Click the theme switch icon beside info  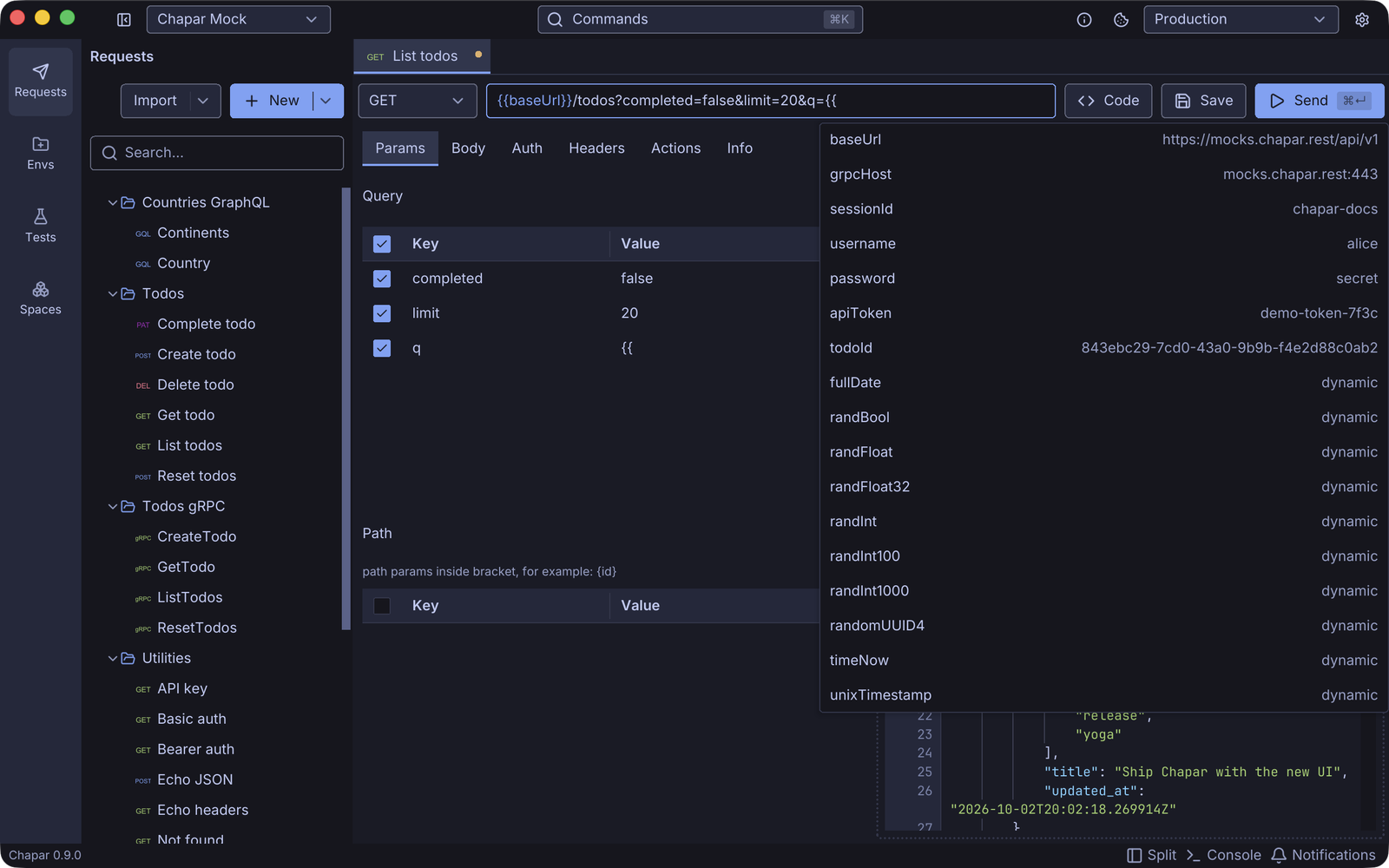(1121, 19)
